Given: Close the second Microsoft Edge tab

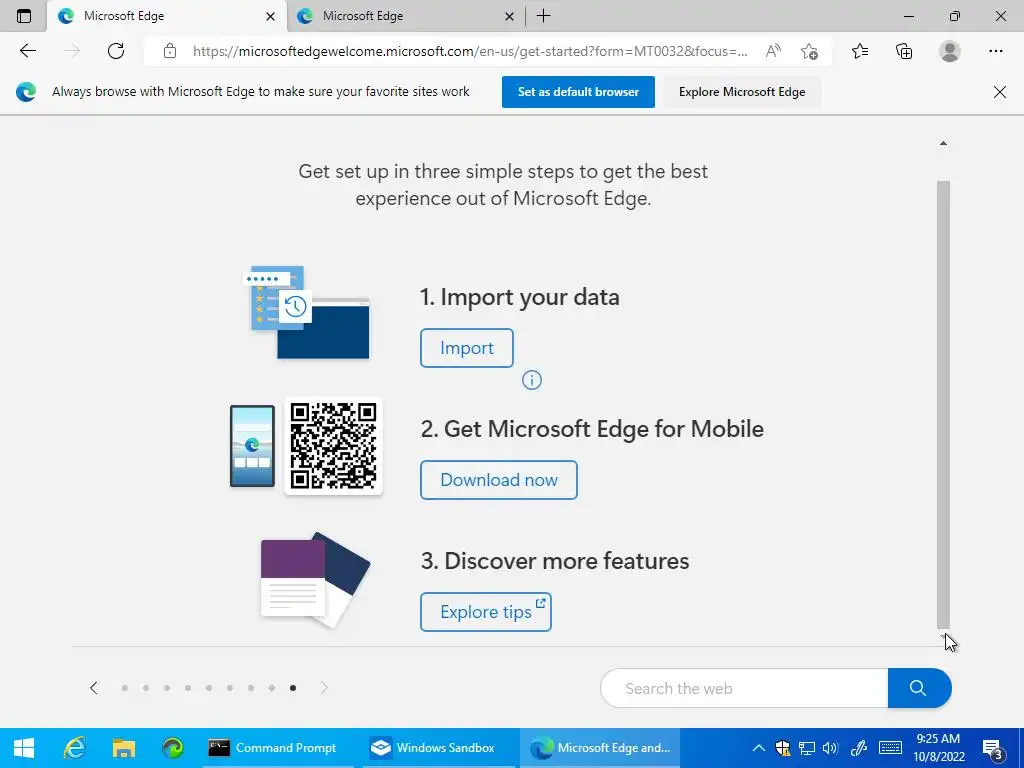Looking at the screenshot, I should coord(509,16).
